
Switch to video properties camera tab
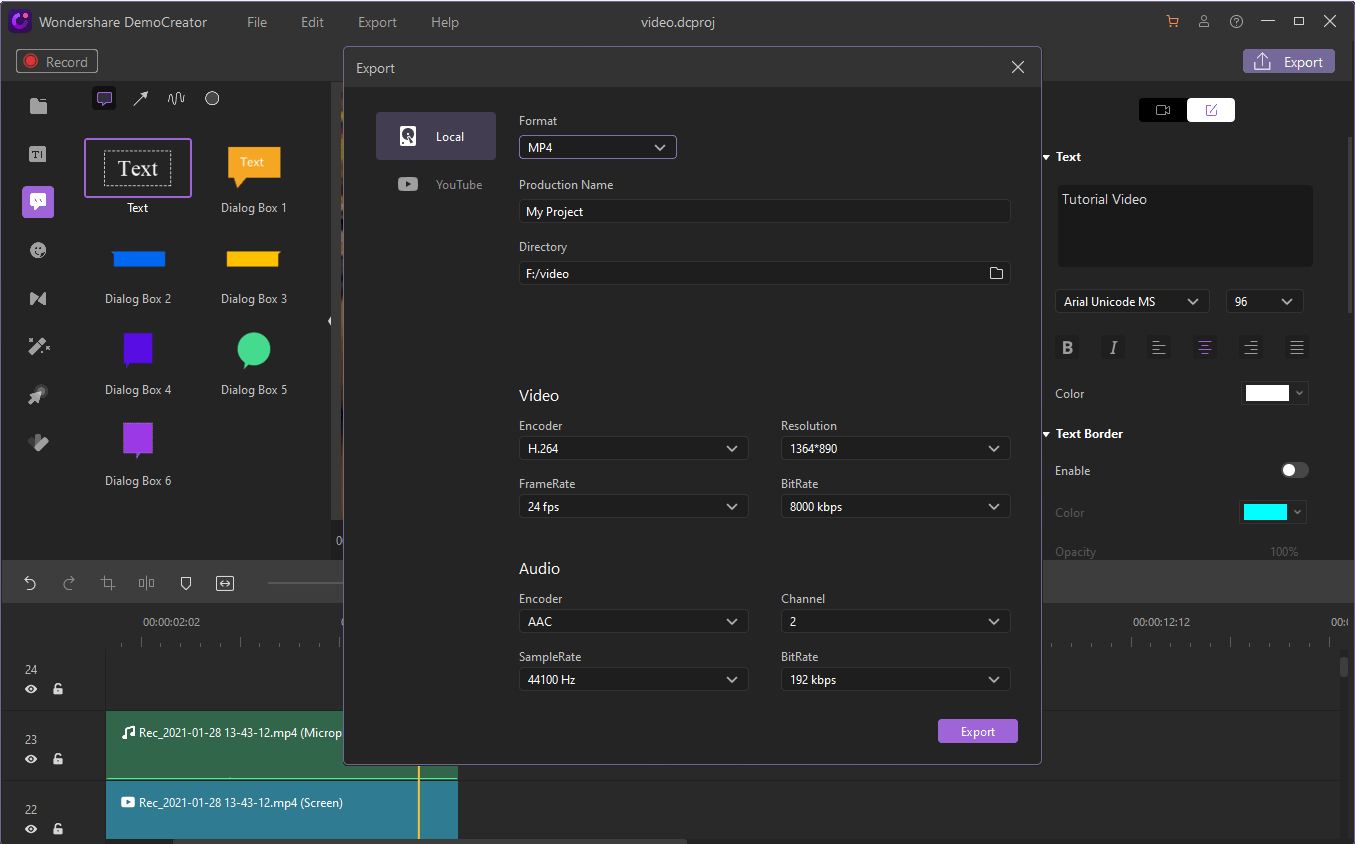point(1163,110)
